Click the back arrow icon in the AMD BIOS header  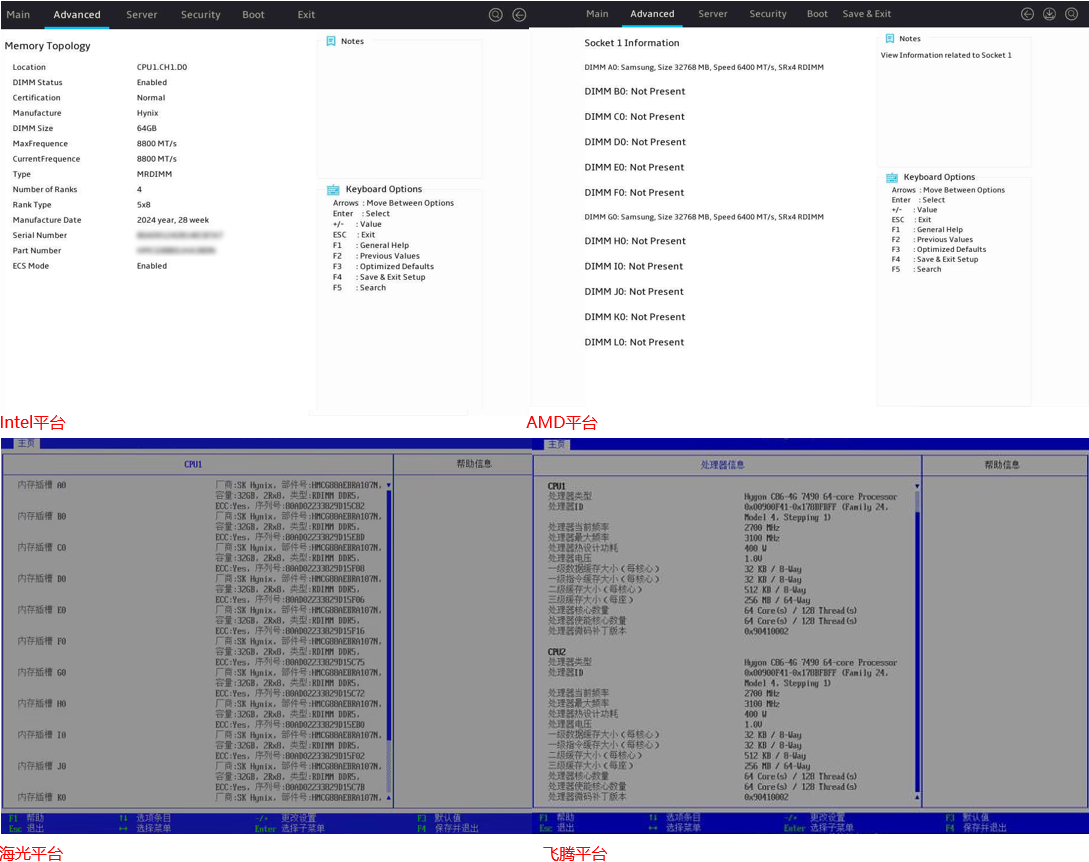point(1027,14)
